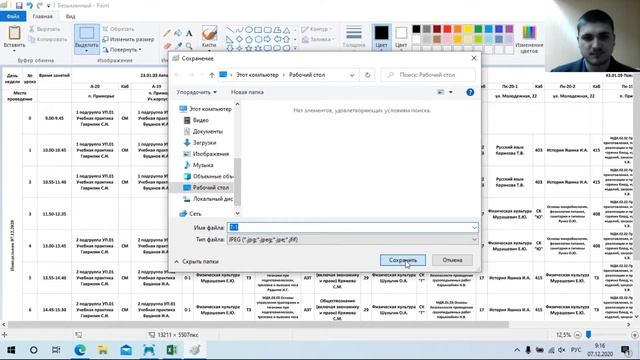Select the Color picker eyedropper tool

coord(178,46)
